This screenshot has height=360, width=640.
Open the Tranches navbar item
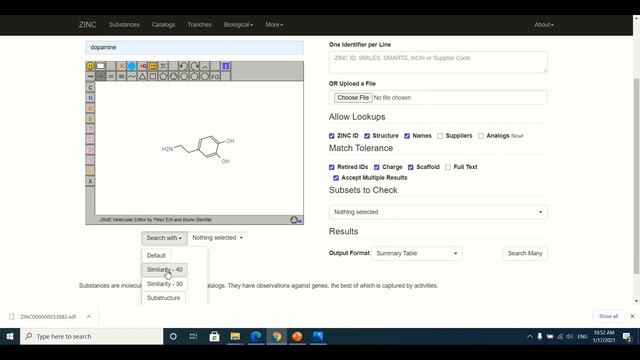tap(199, 24)
